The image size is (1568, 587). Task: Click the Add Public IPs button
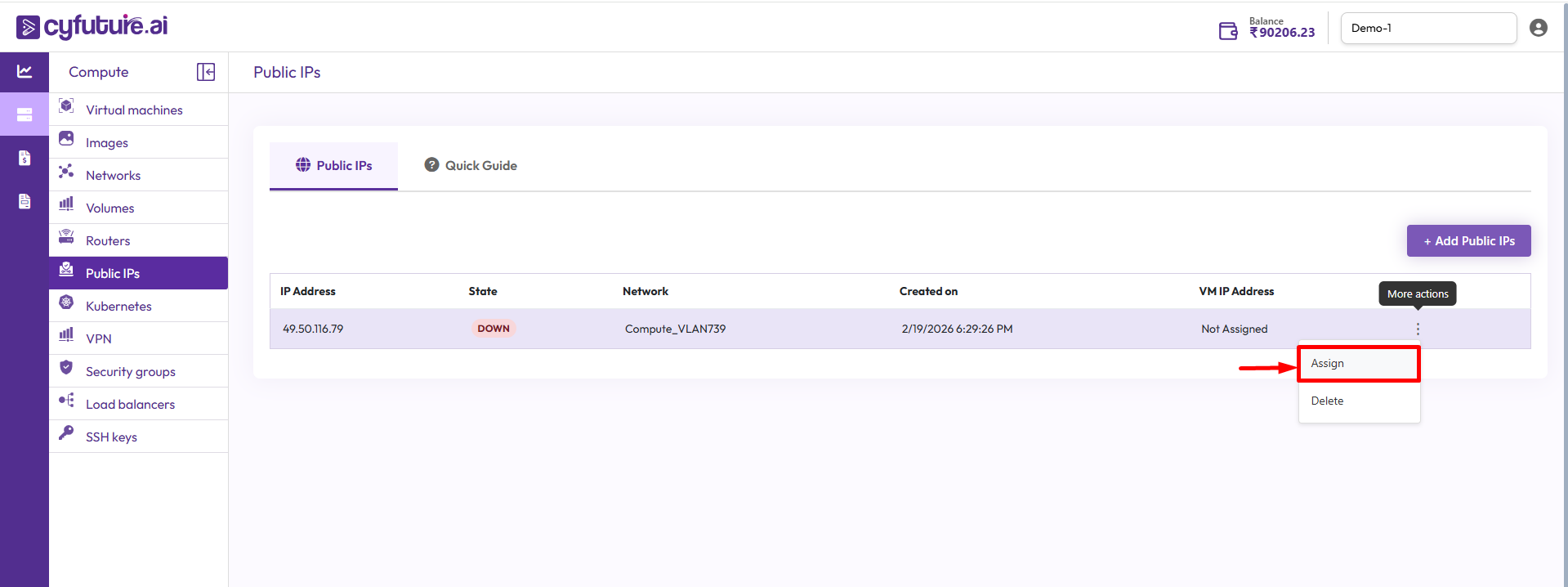tap(1468, 240)
